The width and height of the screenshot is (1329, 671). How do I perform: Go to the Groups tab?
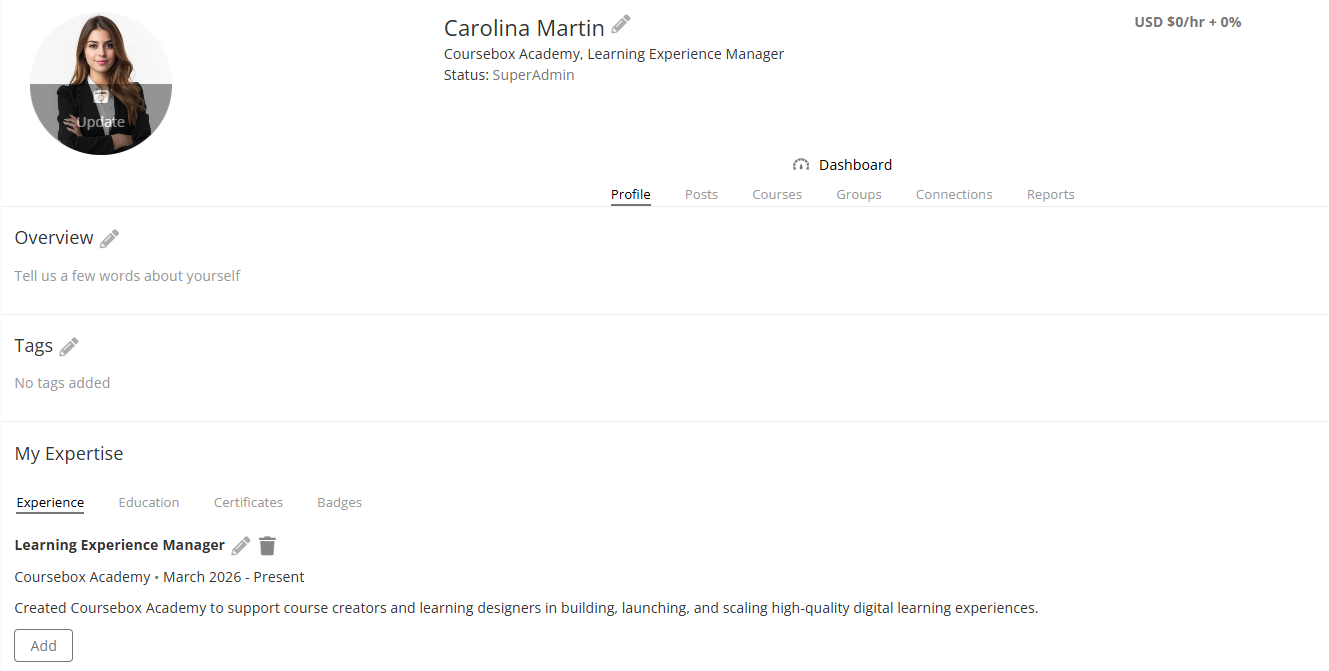tap(859, 195)
